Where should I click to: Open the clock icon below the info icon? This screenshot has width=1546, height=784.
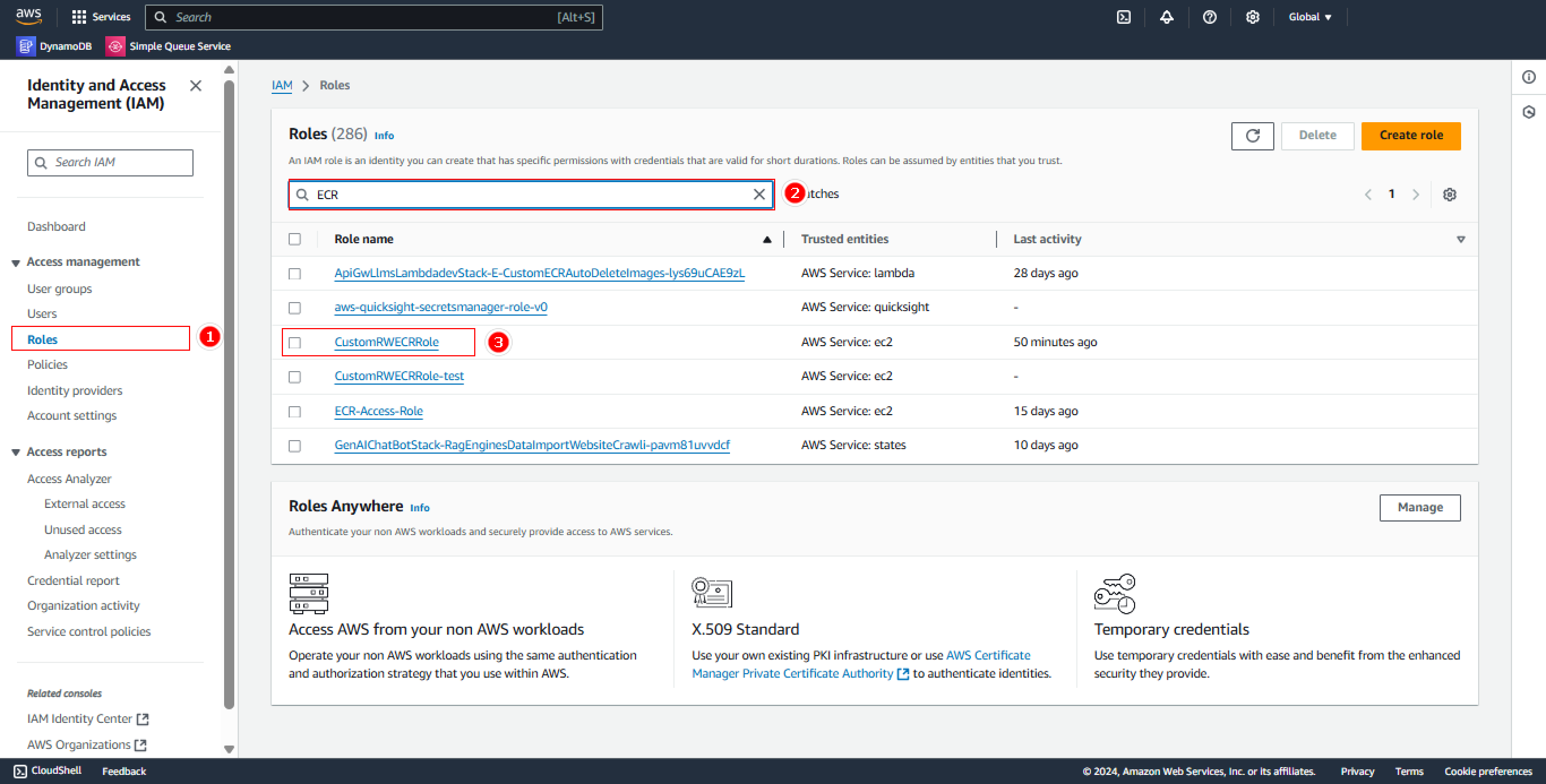coord(1528,112)
